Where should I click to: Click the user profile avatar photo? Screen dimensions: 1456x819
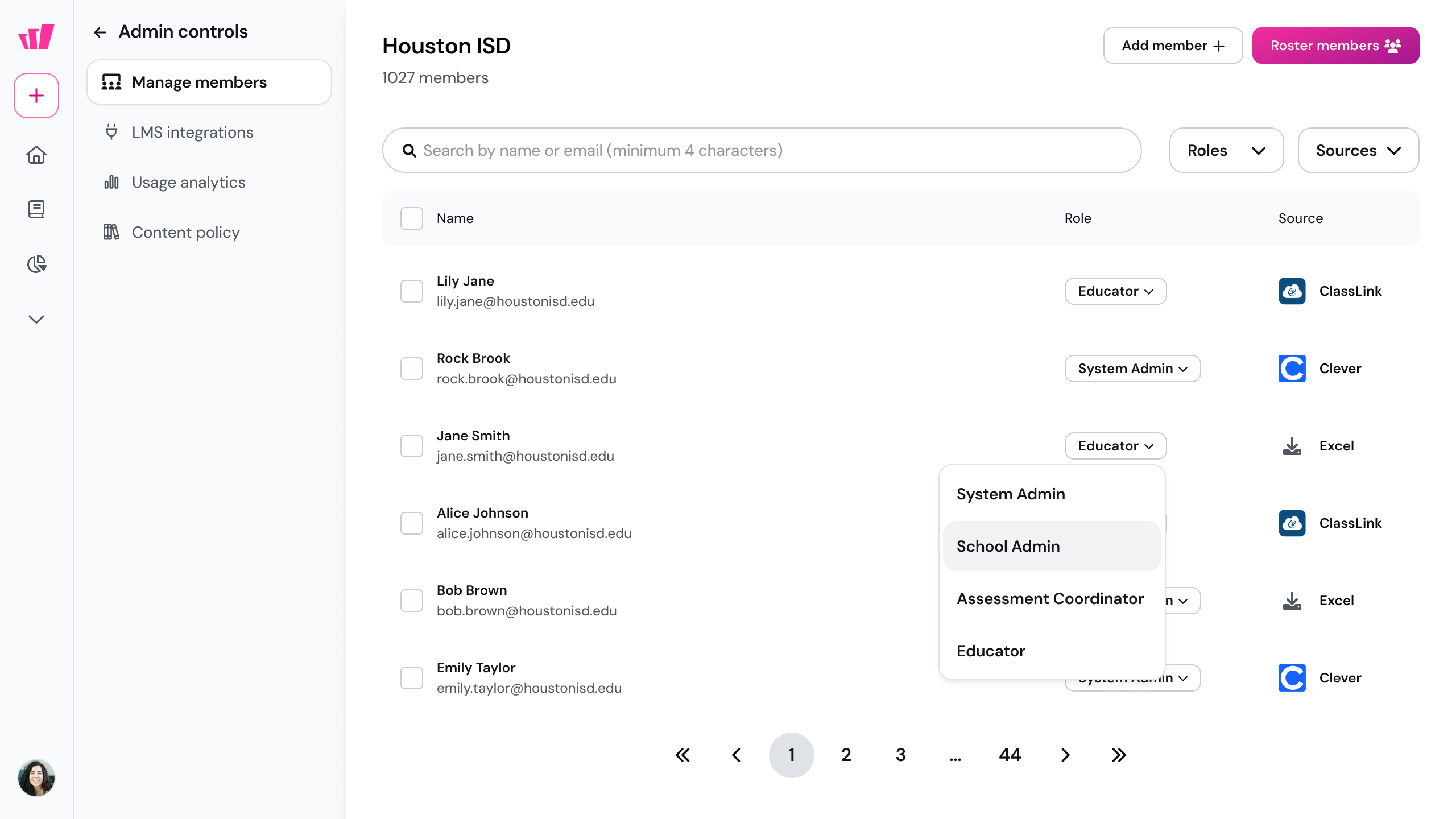pyautogui.click(x=36, y=777)
